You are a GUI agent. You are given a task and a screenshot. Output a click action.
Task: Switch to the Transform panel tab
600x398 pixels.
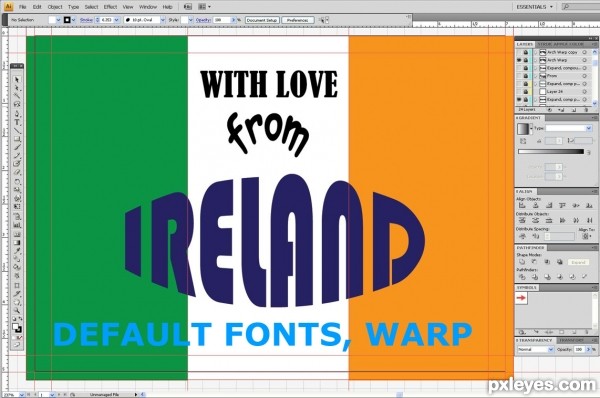coord(572,340)
